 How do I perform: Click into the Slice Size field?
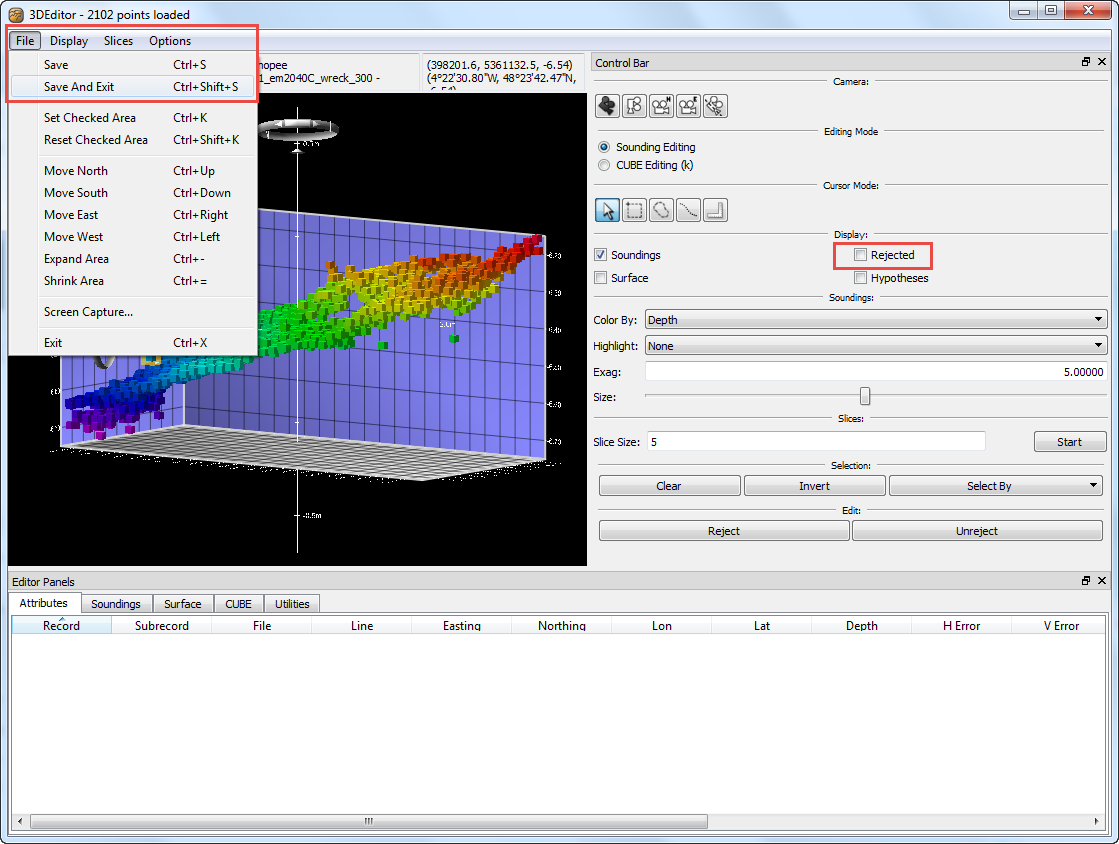tap(815, 442)
